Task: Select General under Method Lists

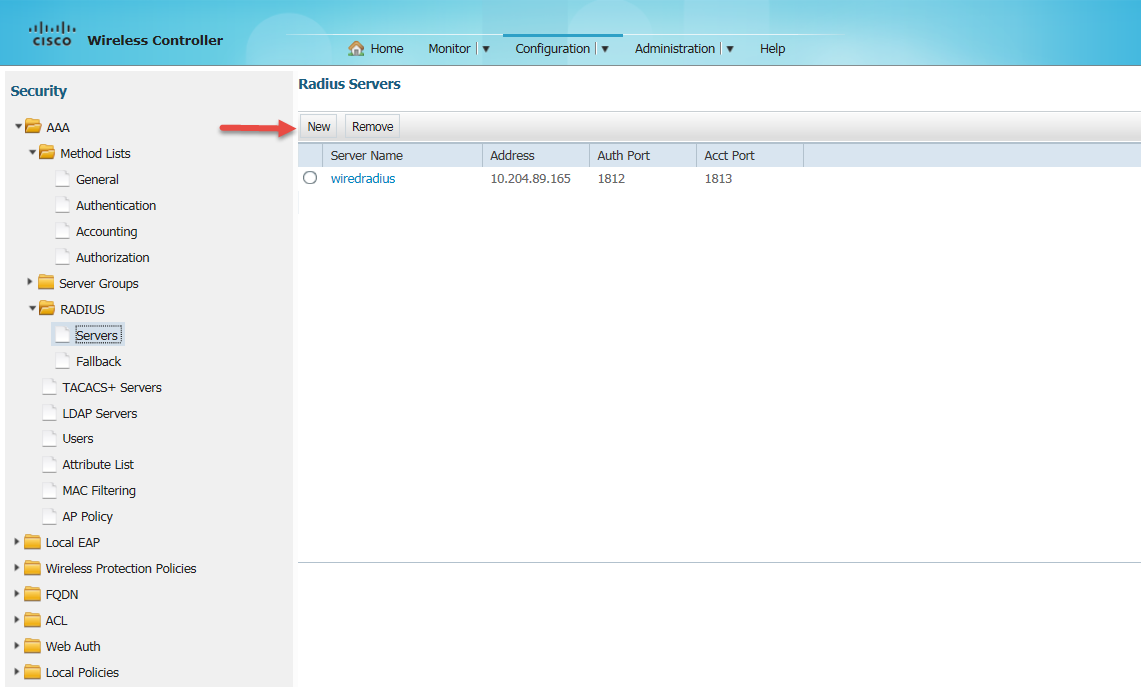Action: coord(97,179)
